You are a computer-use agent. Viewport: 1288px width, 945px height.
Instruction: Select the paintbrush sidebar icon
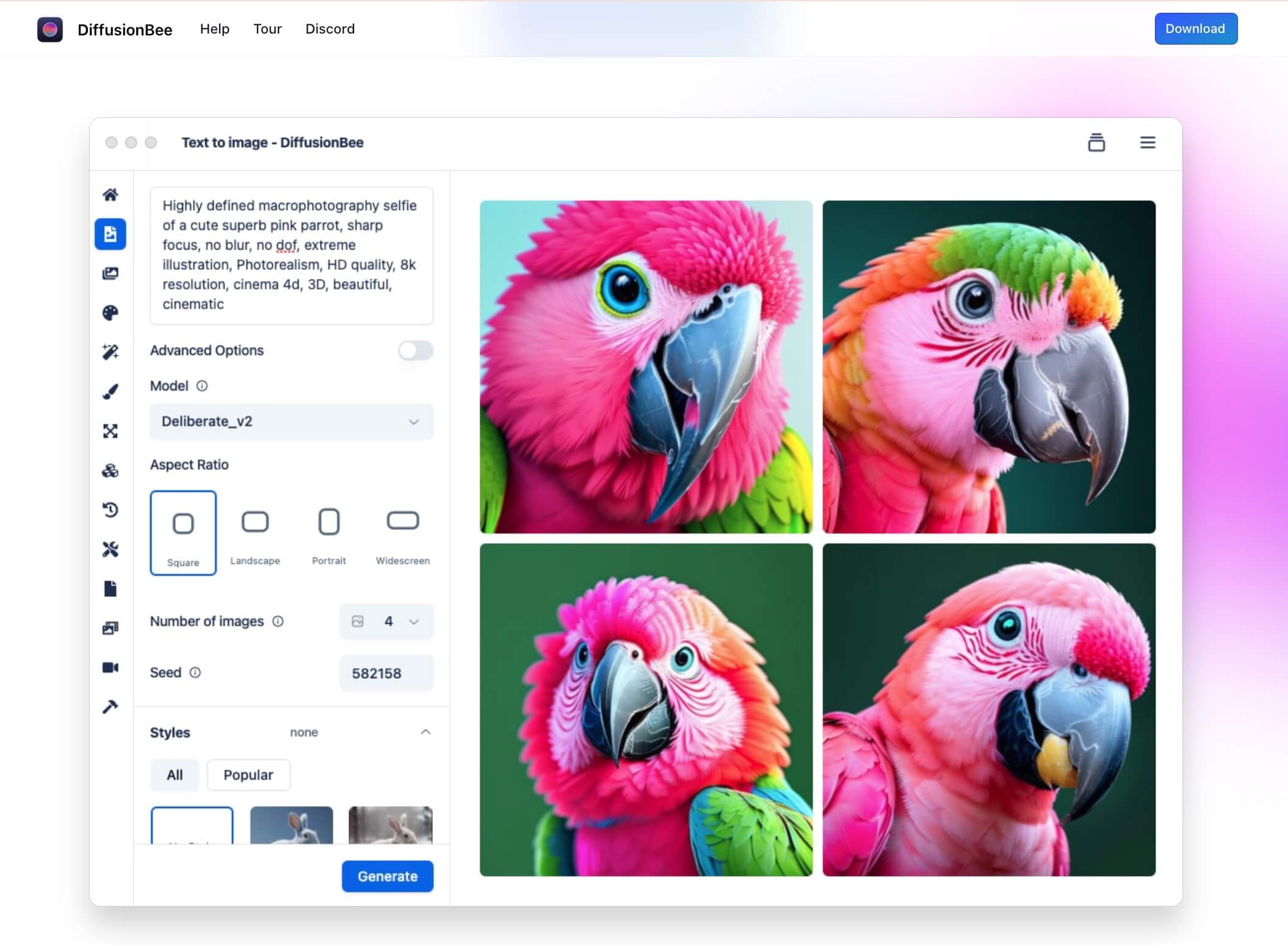pos(110,391)
